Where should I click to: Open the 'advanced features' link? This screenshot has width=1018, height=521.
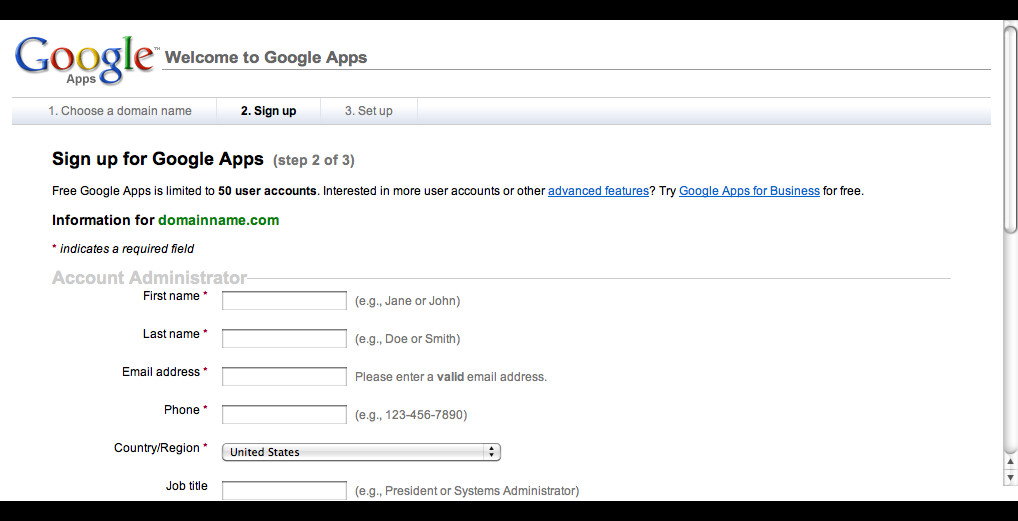pos(598,191)
